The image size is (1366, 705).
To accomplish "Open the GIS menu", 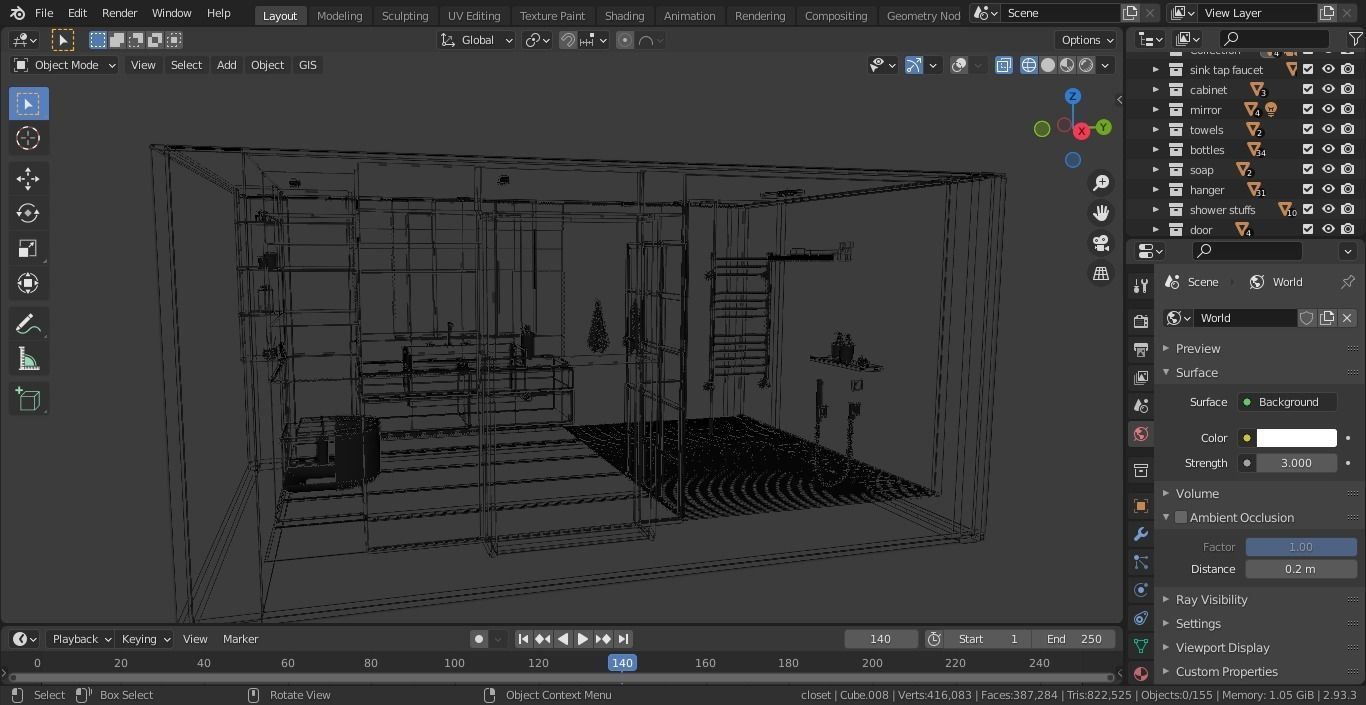I will point(307,65).
